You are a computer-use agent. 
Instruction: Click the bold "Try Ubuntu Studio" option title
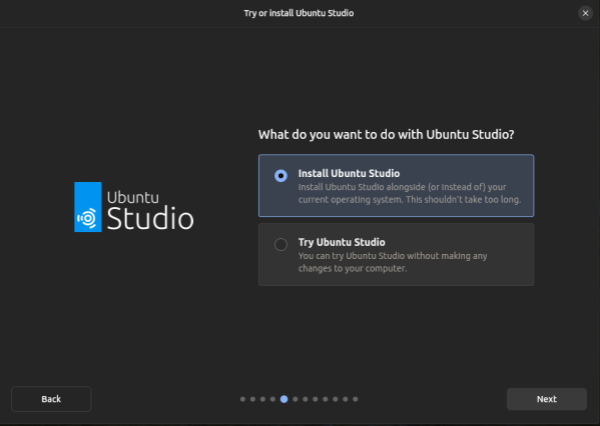click(x=341, y=242)
